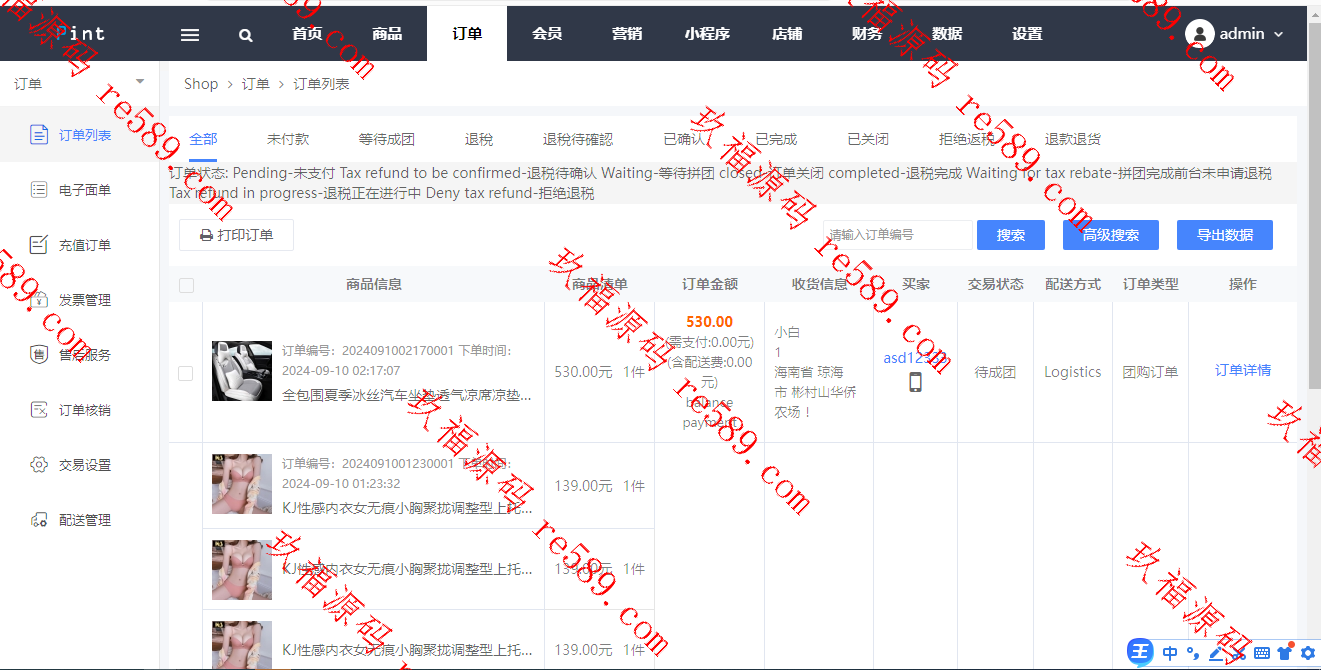Click the mobile phone icon under buyer asd123
This screenshot has height=670, width=1321.
pos(915,382)
